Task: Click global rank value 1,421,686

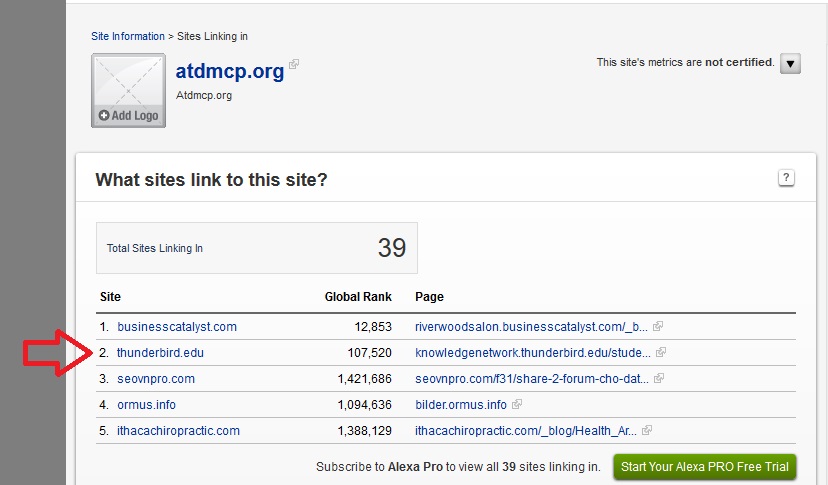Action: pyautogui.click(x=365, y=379)
